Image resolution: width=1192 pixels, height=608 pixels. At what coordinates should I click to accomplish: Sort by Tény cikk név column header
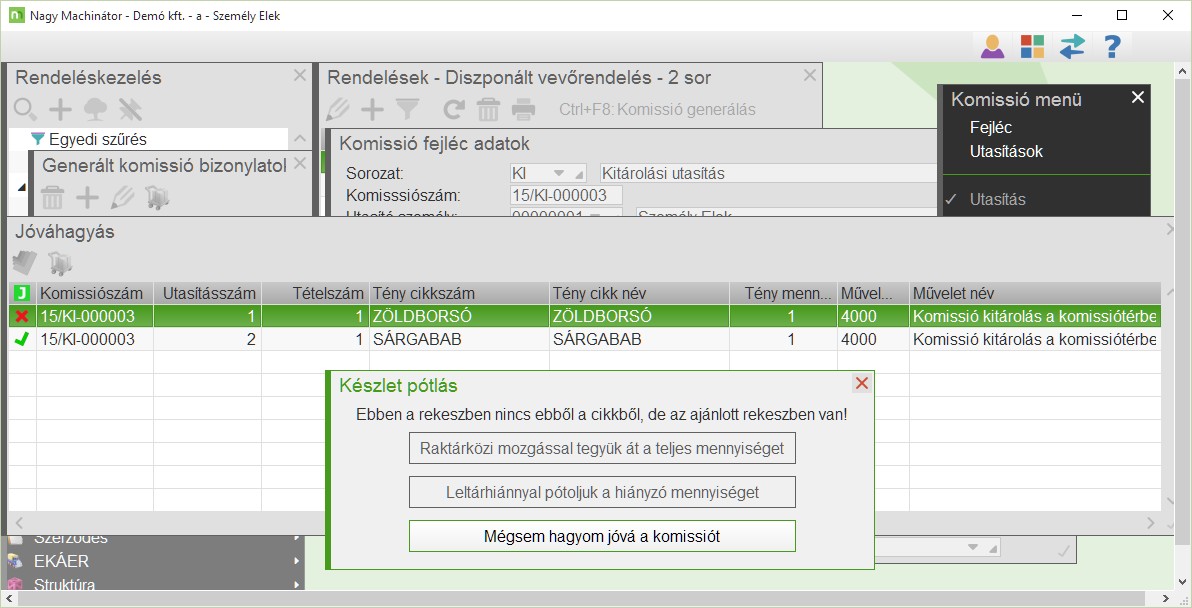pyautogui.click(x=639, y=293)
